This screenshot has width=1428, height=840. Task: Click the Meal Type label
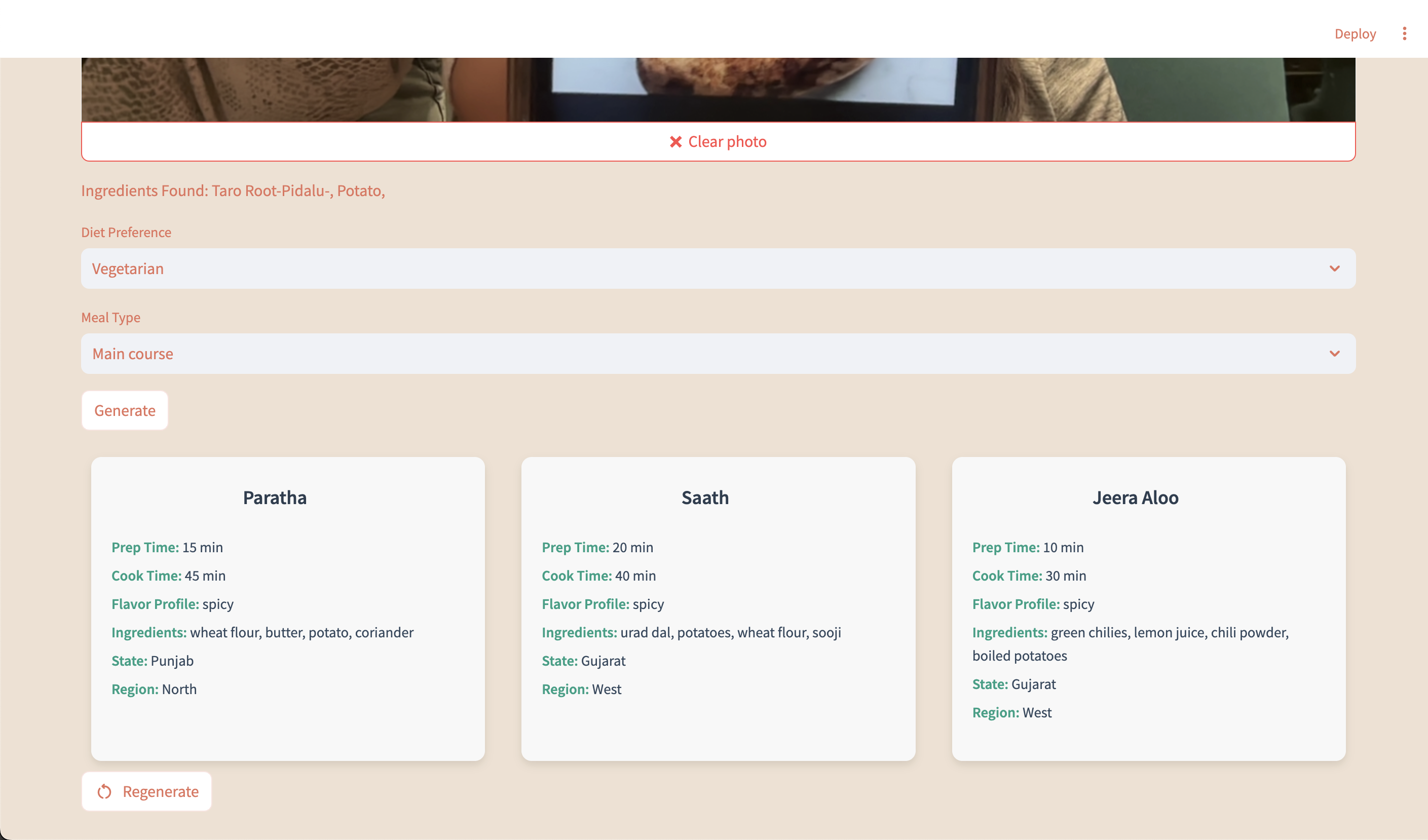click(x=110, y=317)
